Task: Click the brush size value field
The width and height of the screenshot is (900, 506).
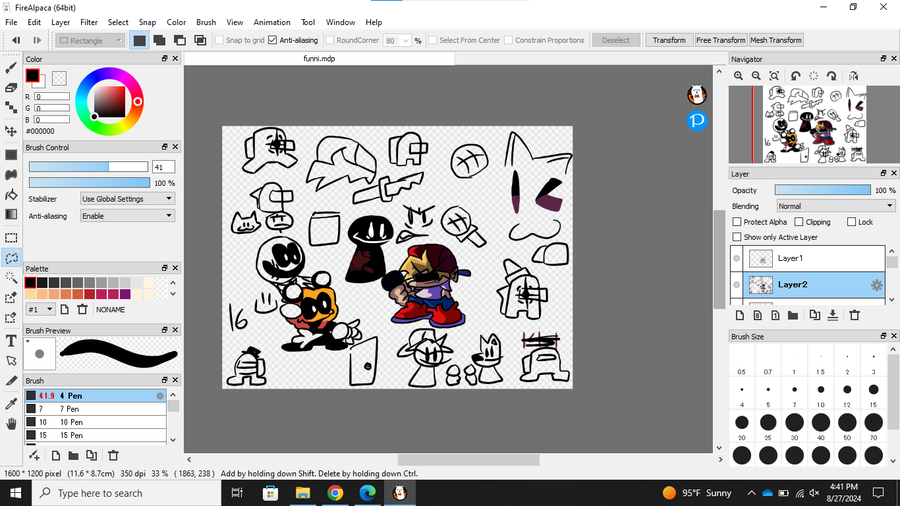Action: pyautogui.click(x=164, y=167)
